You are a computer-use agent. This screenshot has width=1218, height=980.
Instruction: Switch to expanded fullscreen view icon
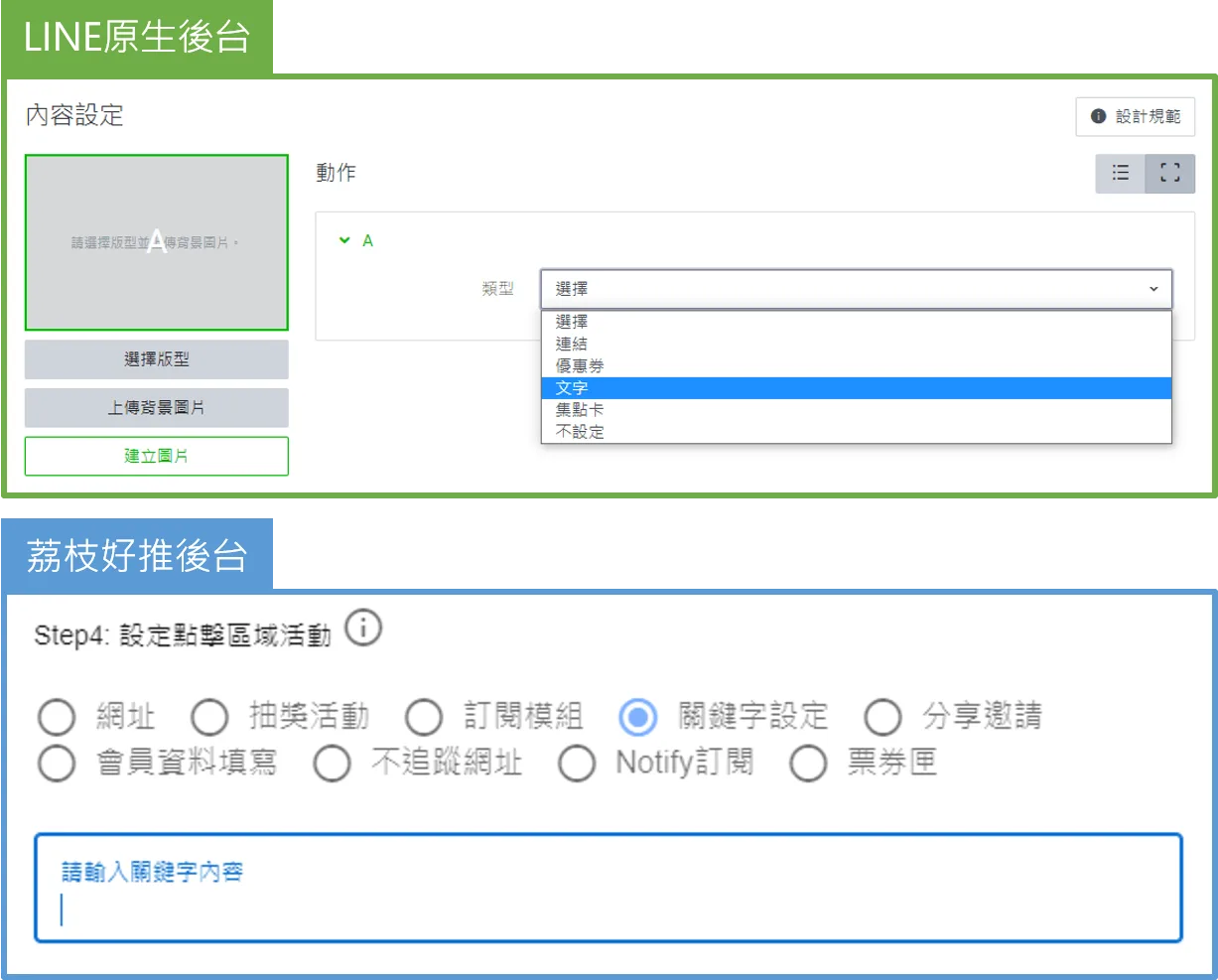[x=1170, y=173]
